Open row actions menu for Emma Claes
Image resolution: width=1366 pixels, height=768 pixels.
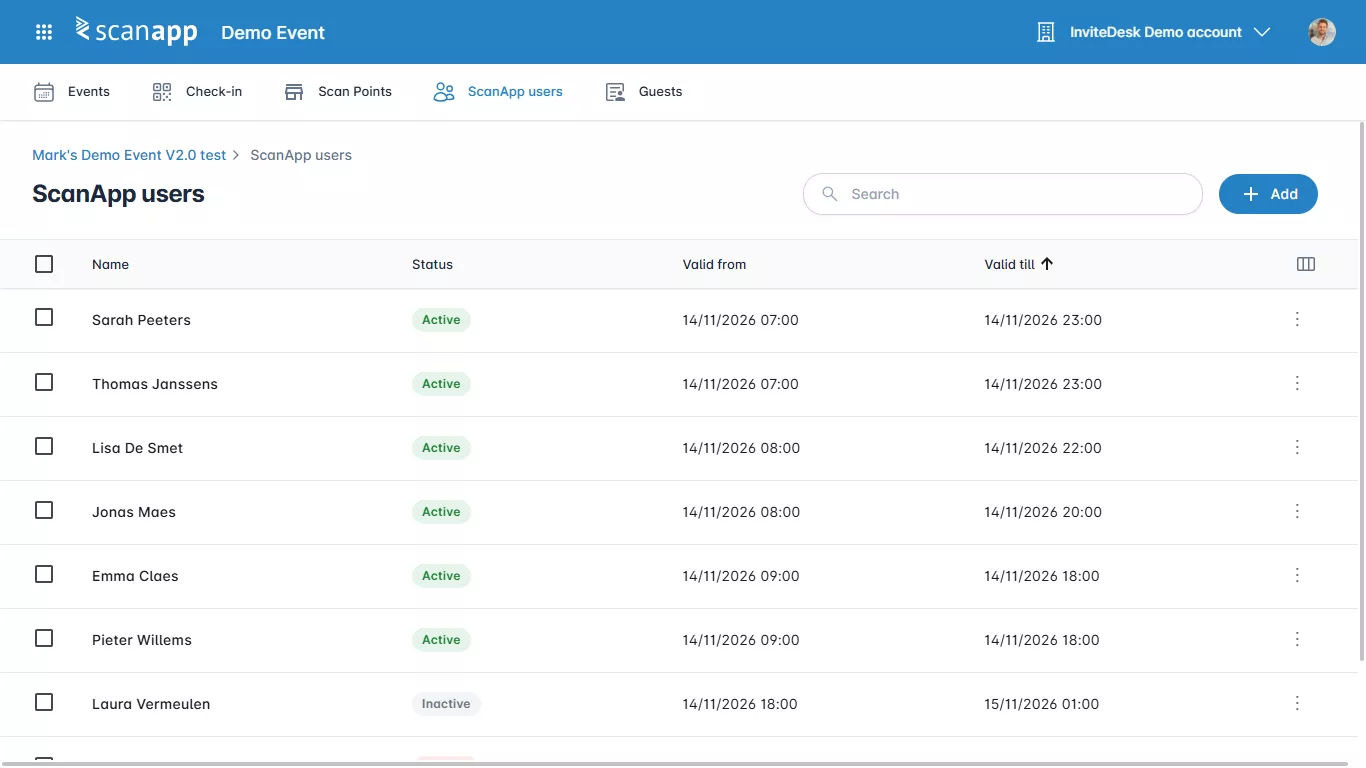pyautogui.click(x=1297, y=575)
